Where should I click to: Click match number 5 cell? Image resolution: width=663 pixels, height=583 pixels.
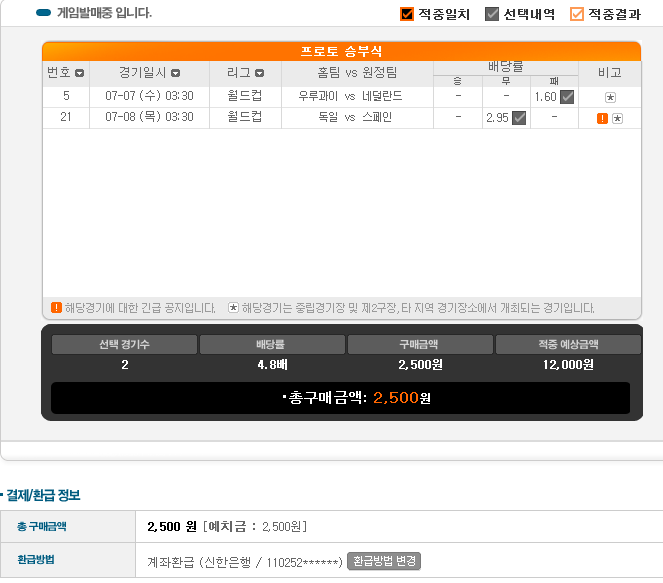66,96
